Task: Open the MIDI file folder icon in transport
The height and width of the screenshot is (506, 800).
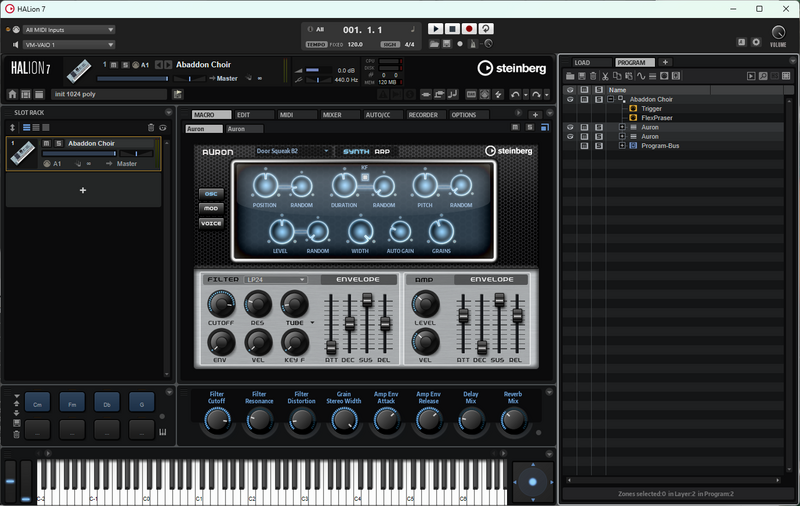Action: click(434, 44)
